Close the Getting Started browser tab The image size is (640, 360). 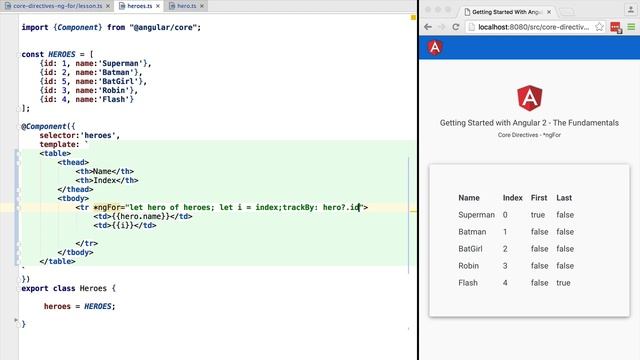pos(549,12)
